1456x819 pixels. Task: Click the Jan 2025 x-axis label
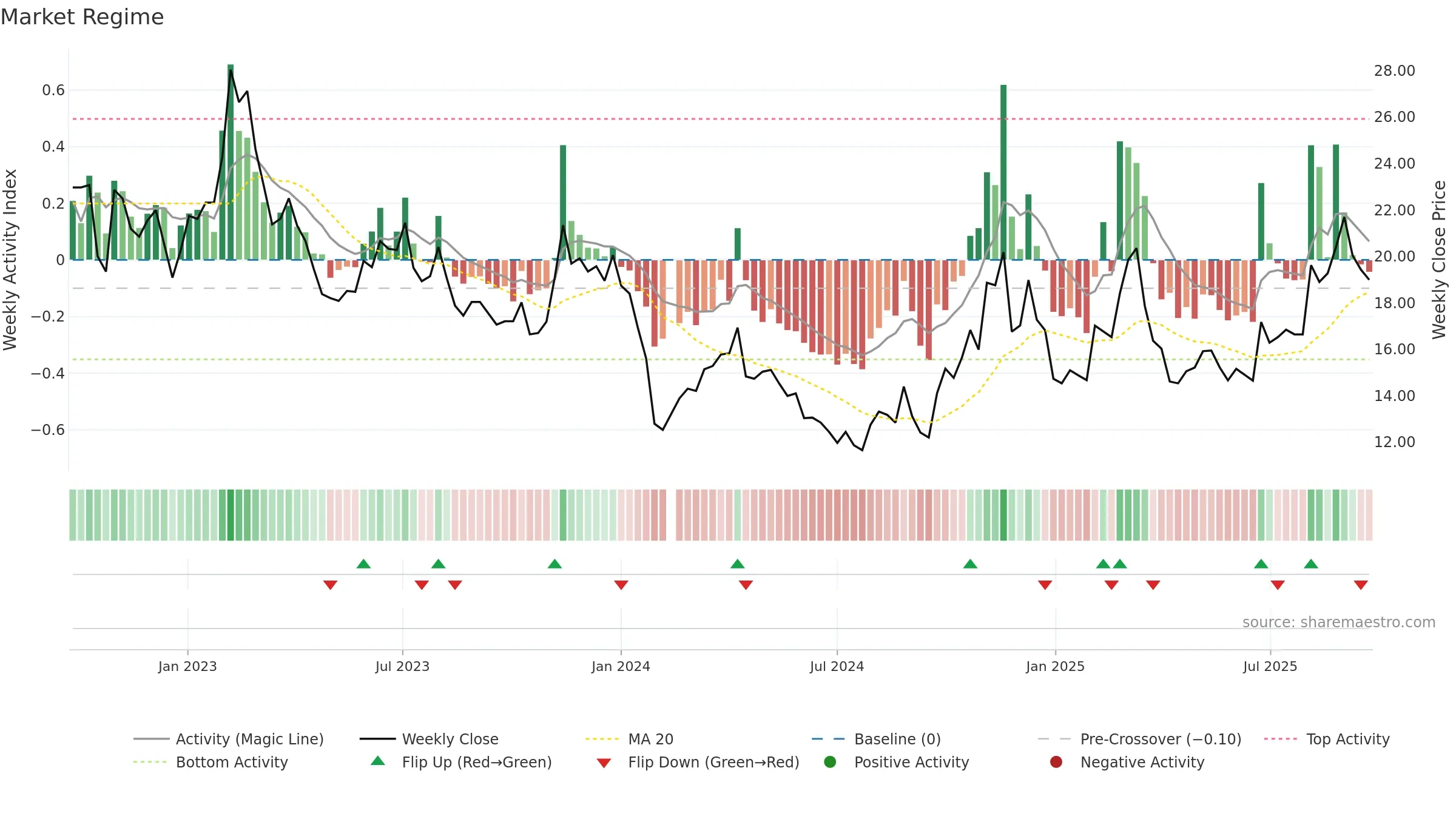pyautogui.click(x=1055, y=666)
